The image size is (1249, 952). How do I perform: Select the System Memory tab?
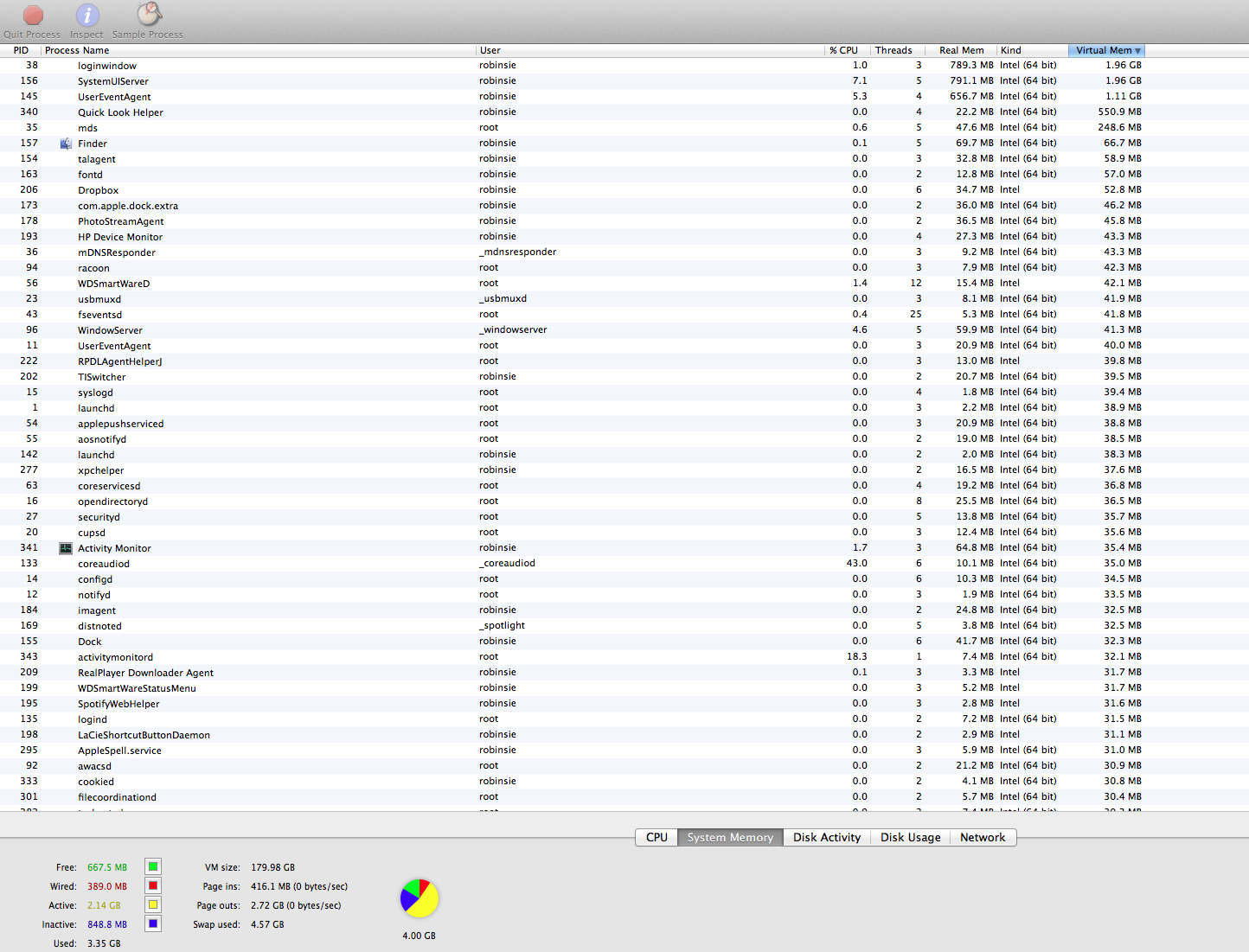pyautogui.click(x=730, y=837)
